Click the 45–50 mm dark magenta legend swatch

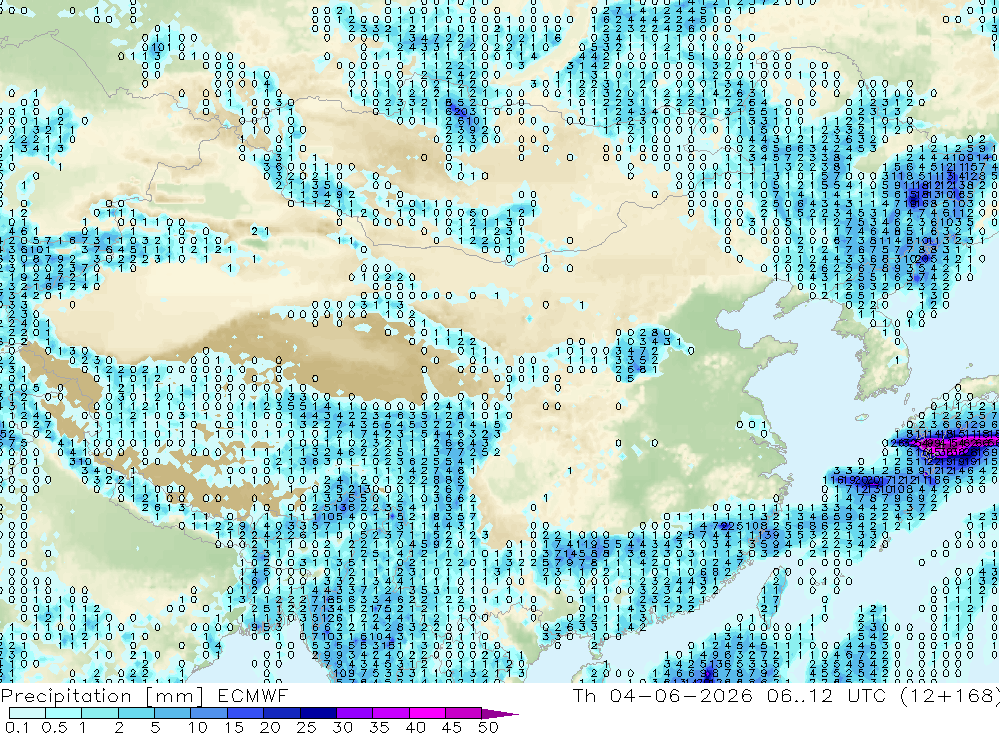click(464, 713)
